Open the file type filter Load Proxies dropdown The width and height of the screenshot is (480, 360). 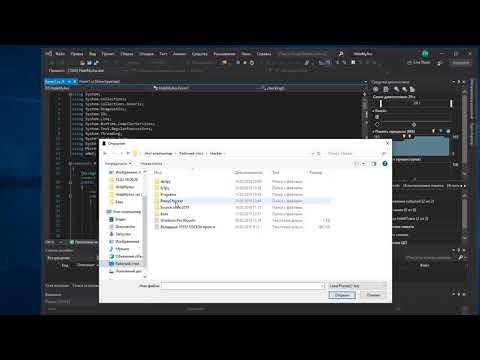[357, 286]
